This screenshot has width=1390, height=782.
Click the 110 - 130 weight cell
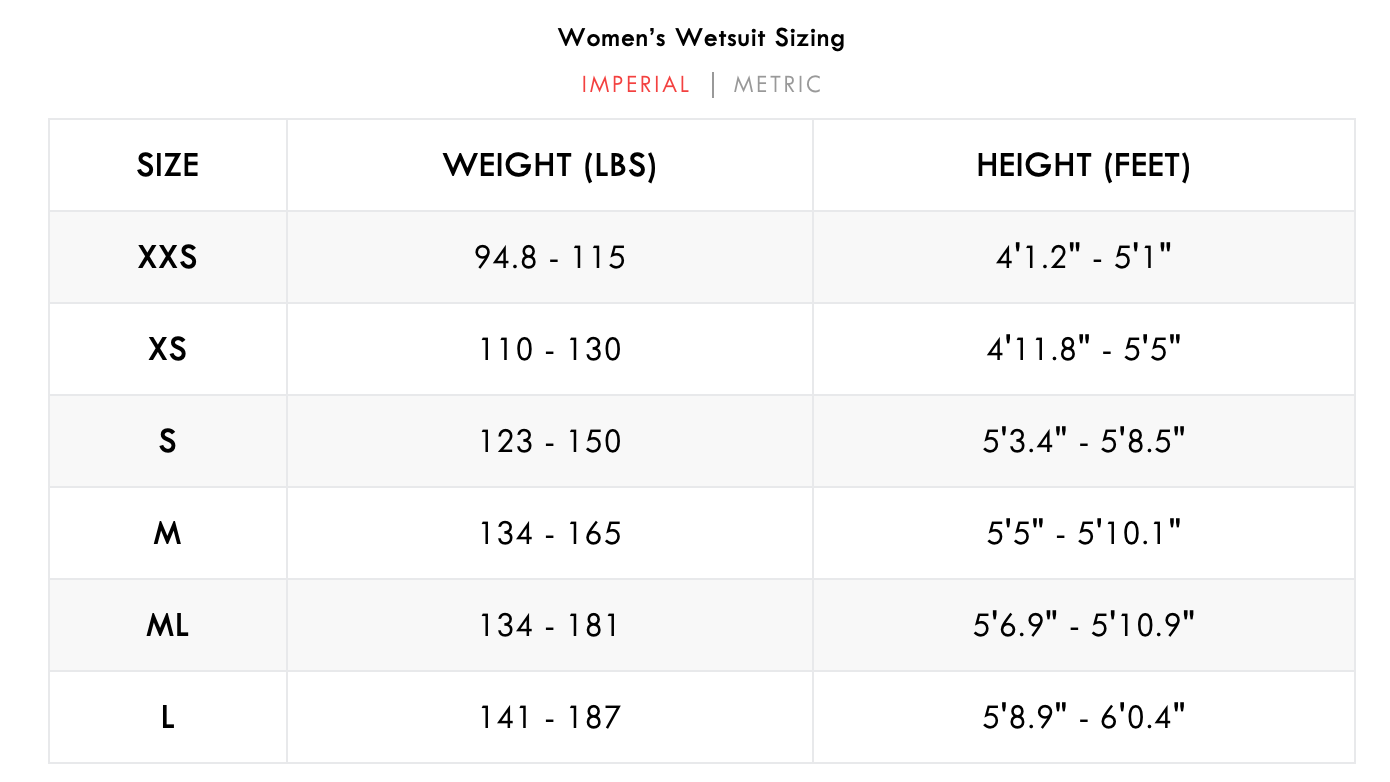coord(550,349)
